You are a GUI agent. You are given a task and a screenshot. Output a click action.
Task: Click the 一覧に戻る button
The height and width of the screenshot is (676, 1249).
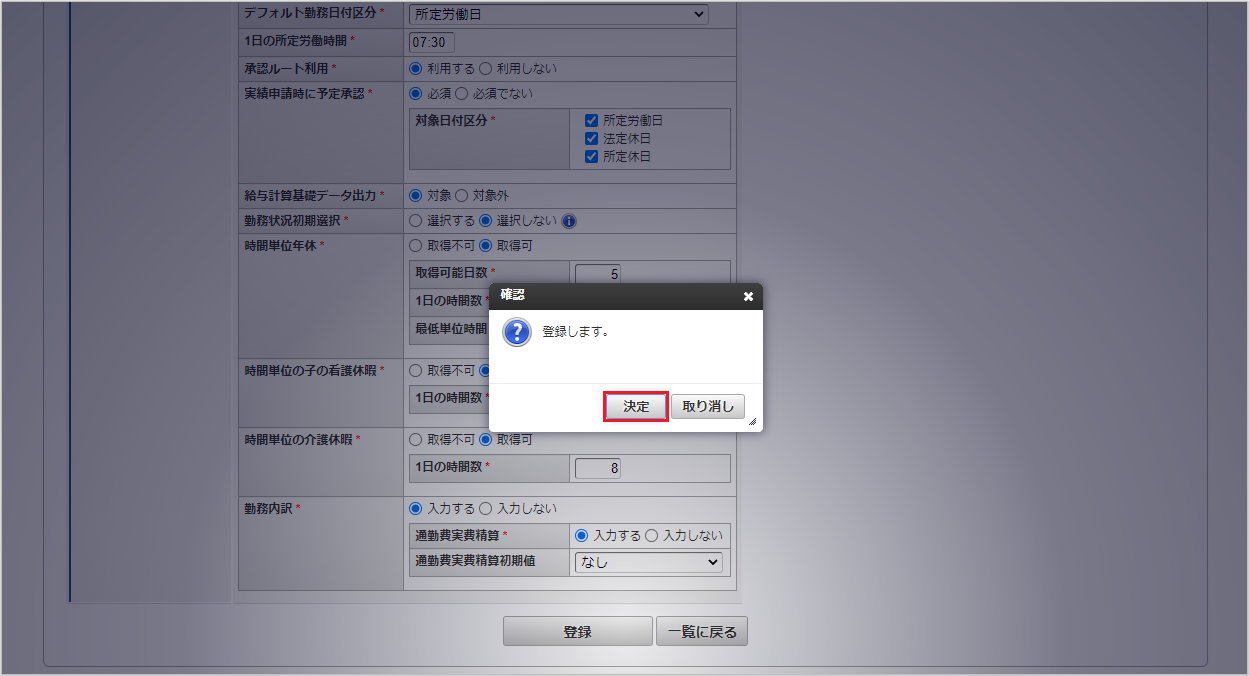[x=702, y=632]
